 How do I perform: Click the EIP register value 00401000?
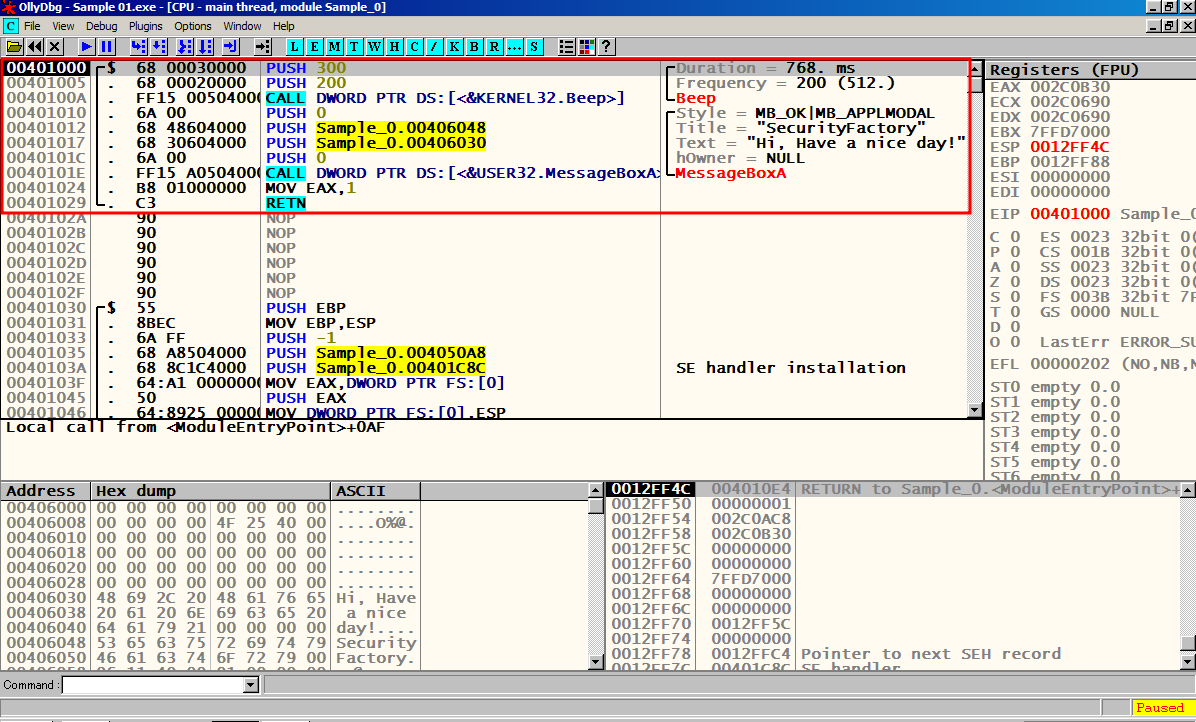(1070, 214)
